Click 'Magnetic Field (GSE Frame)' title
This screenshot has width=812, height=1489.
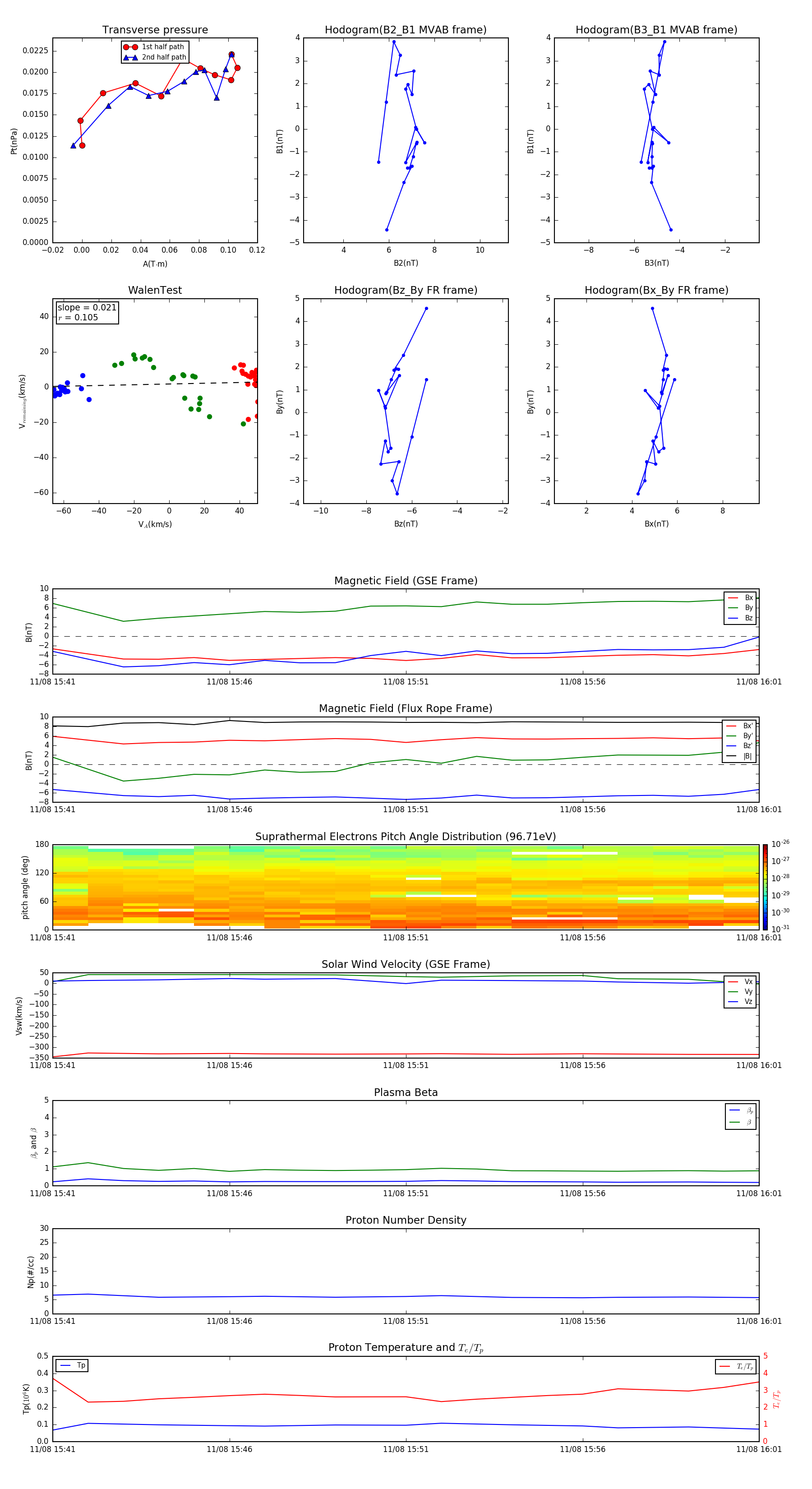(x=406, y=580)
